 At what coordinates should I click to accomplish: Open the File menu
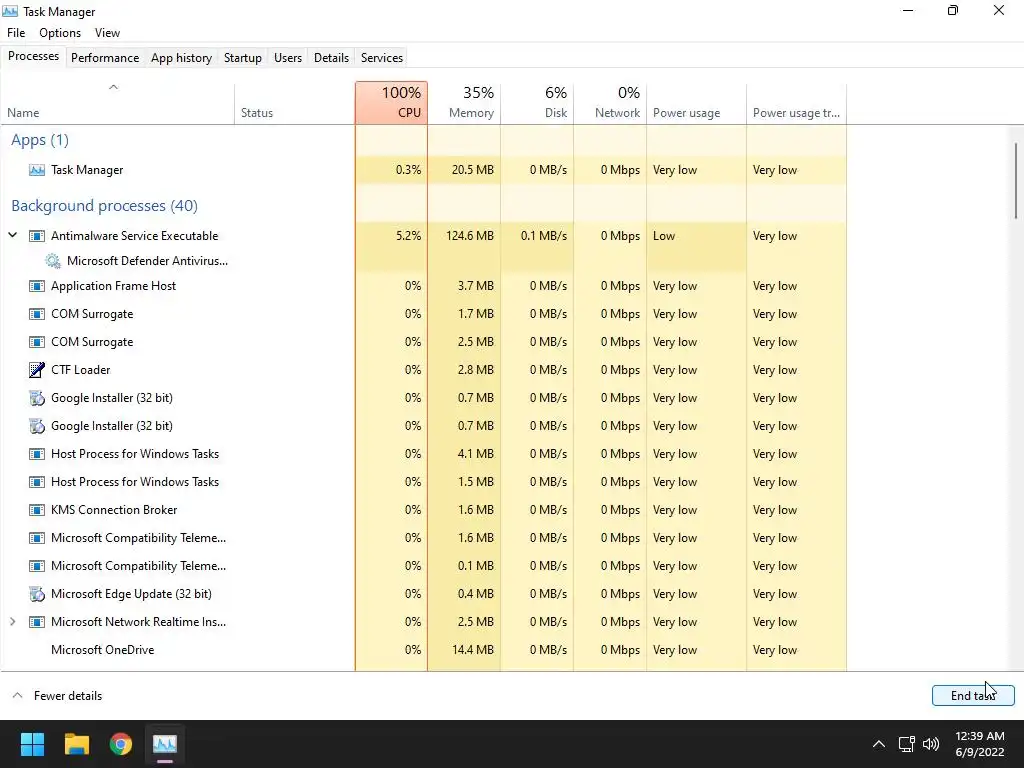point(16,33)
